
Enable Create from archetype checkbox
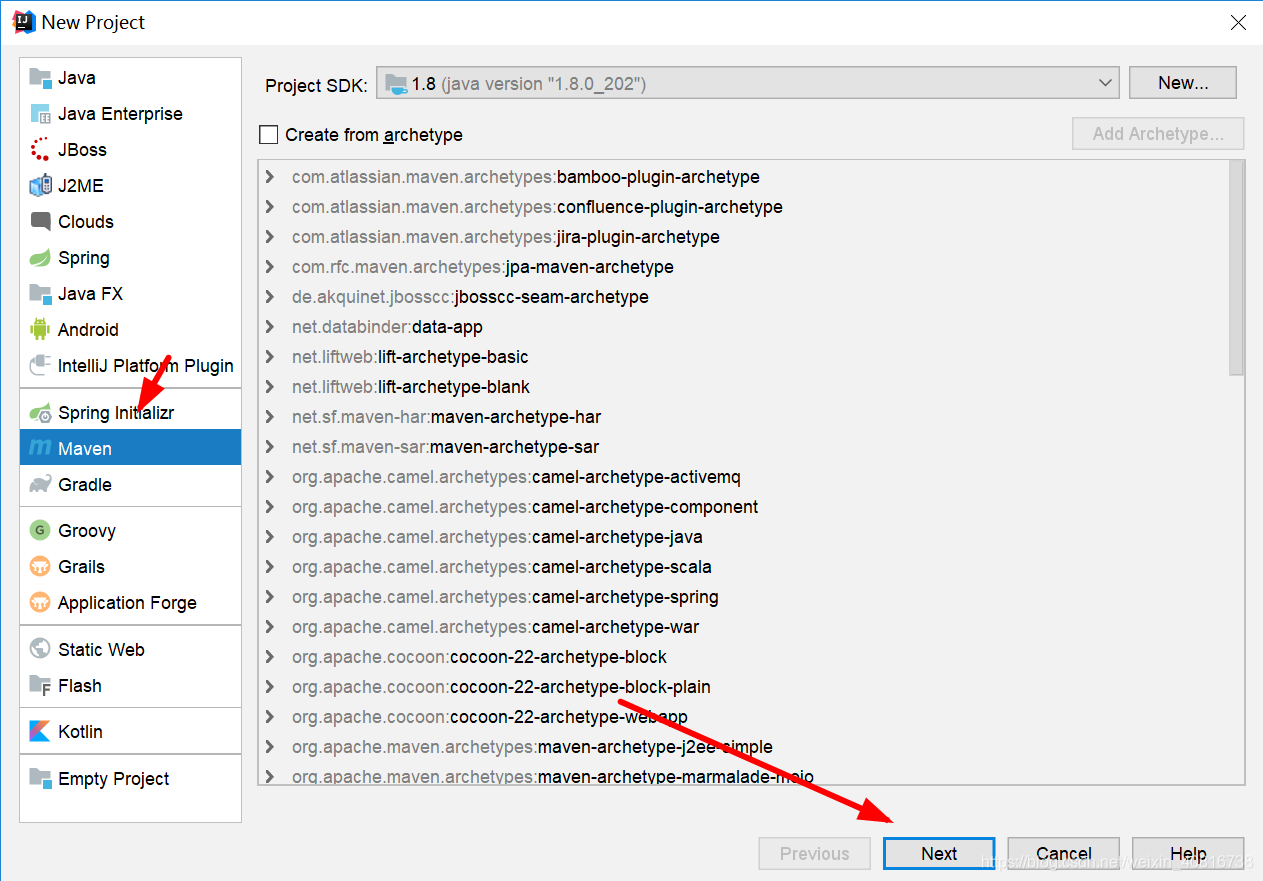tap(268, 134)
